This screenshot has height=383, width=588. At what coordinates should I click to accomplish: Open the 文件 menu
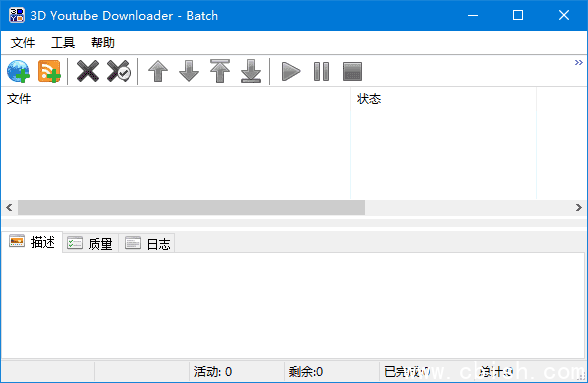pyautogui.click(x=23, y=42)
